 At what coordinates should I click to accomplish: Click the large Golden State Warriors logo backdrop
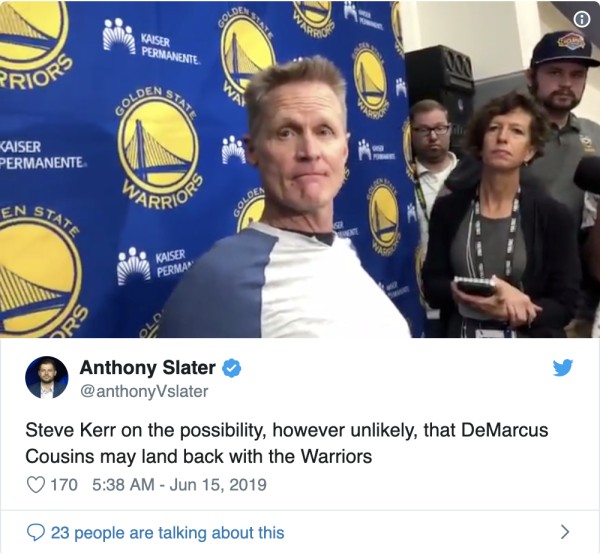pos(158,149)
